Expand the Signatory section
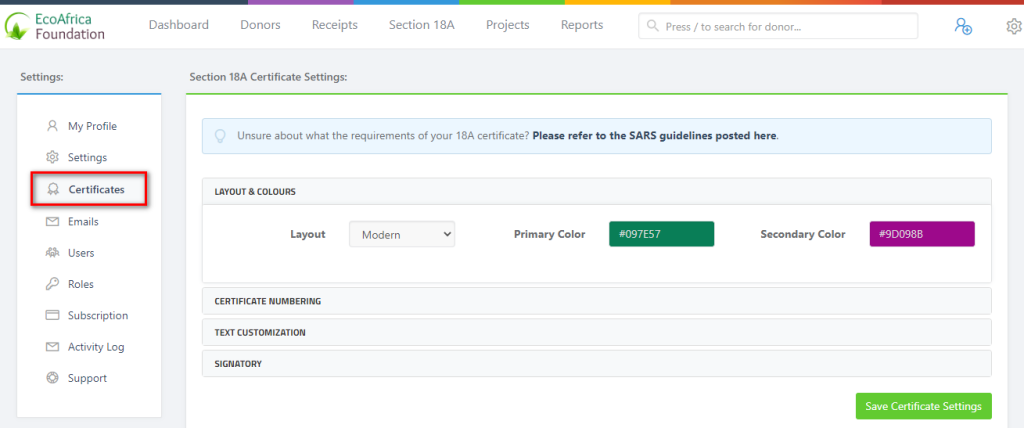1024x428 pixels. click(x=596, y=364)
